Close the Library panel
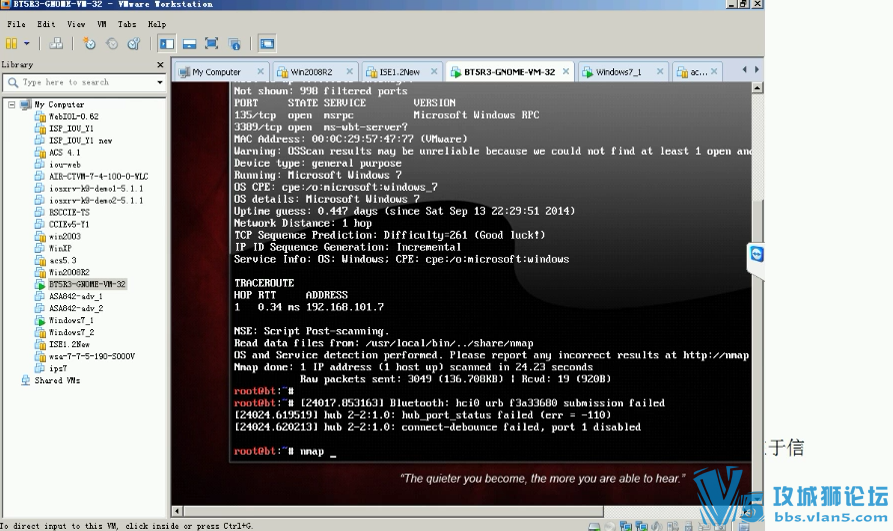The image size is (893, 531). pyautogui.click(x=160, y=64)
